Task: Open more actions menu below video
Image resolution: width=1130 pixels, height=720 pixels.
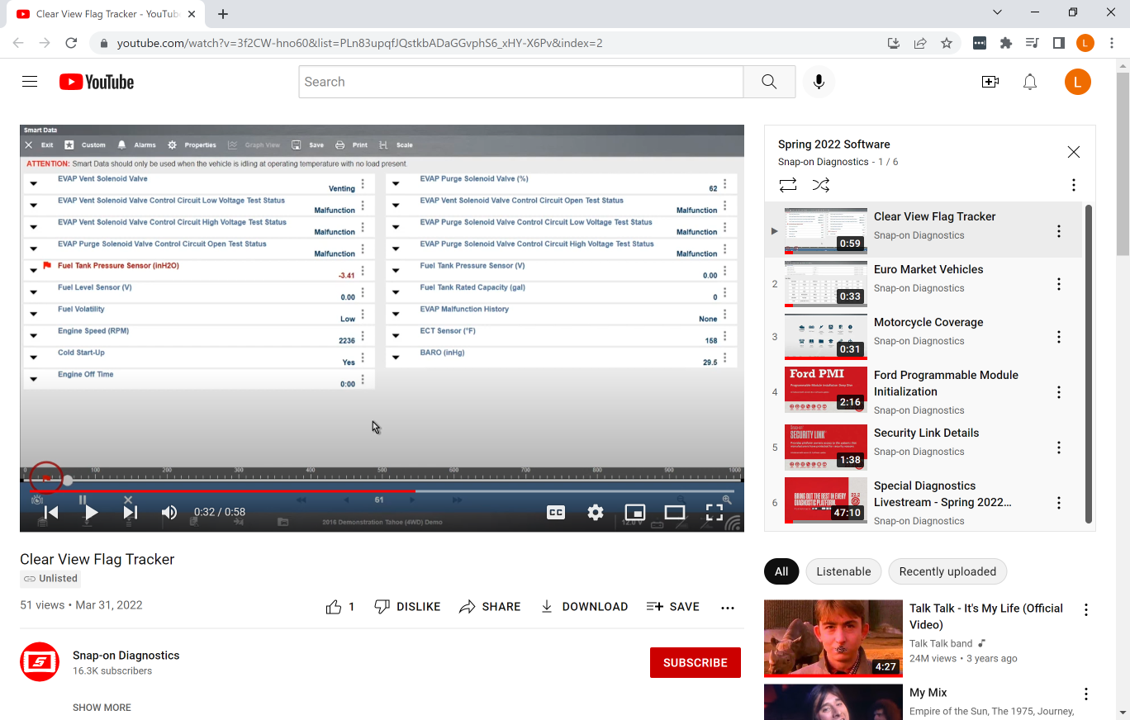Action: (727, 607)
